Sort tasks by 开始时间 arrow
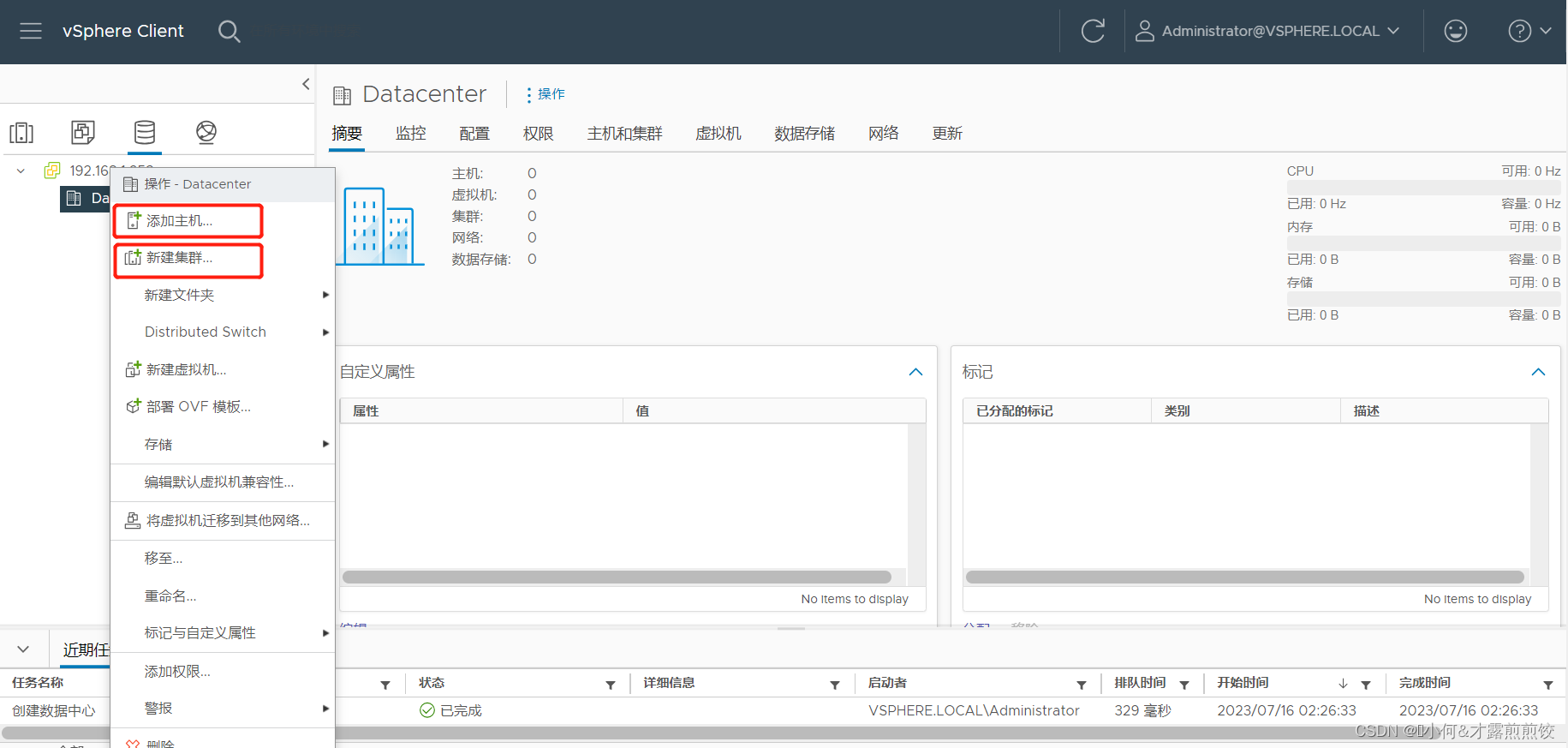Screen dimensions: 1568x748 click(x=1343, y=684)
